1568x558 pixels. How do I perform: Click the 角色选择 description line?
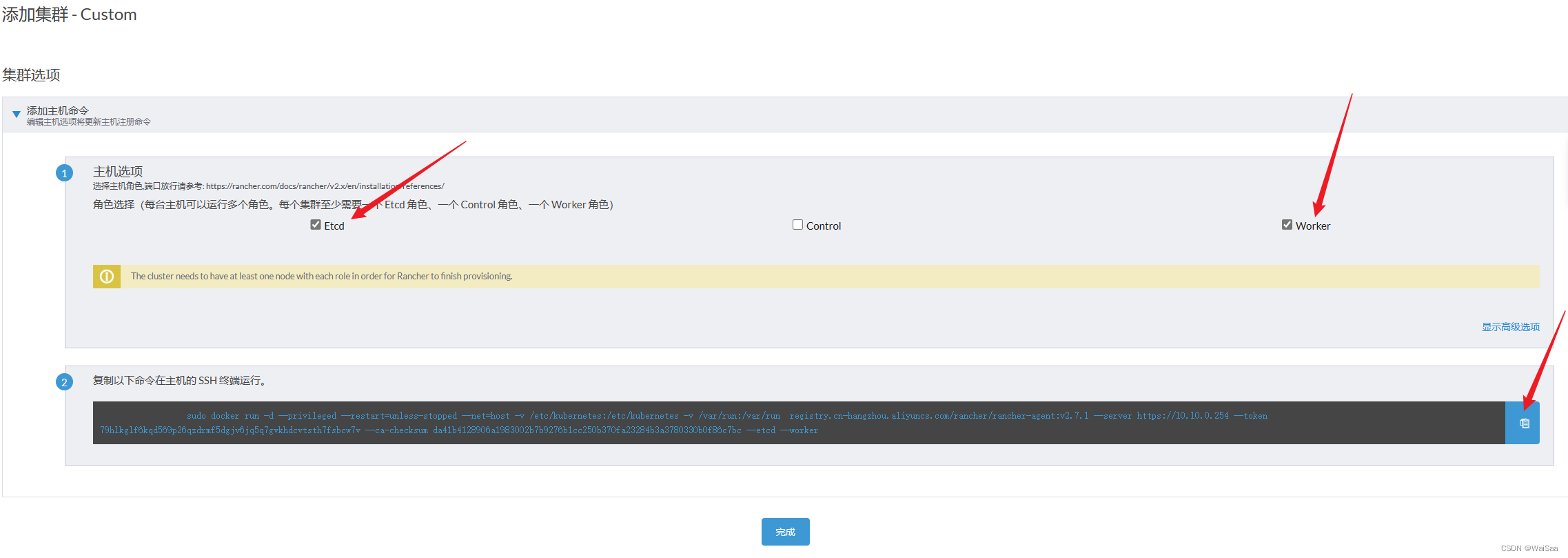click(353, 205)
